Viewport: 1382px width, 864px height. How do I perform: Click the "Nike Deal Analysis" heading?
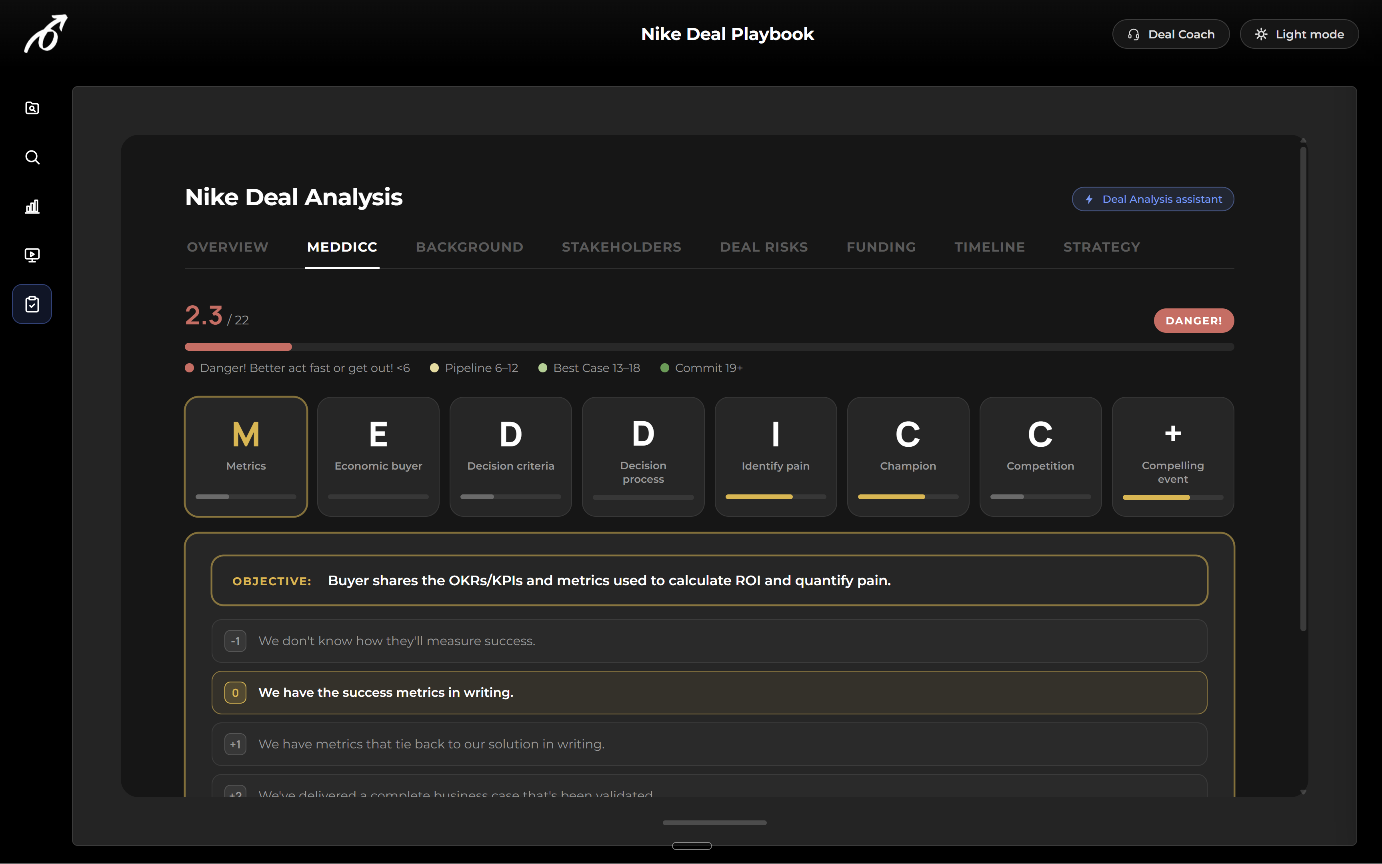(294, 197)
